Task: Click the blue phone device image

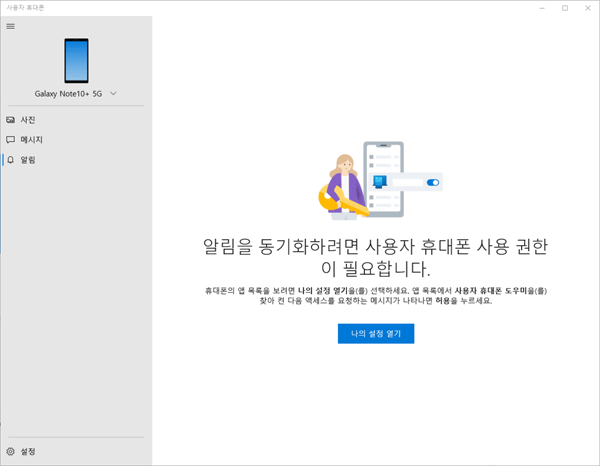Action: coord(76,60)
